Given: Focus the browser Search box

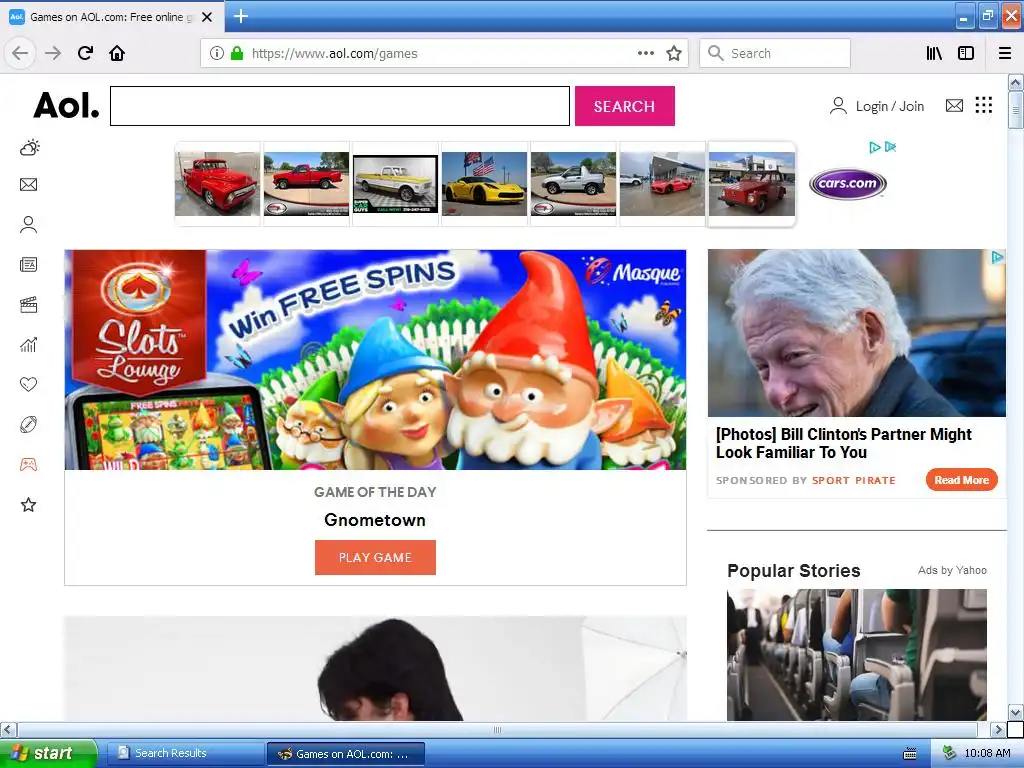Looking at the screenshot, I should 775,53.
